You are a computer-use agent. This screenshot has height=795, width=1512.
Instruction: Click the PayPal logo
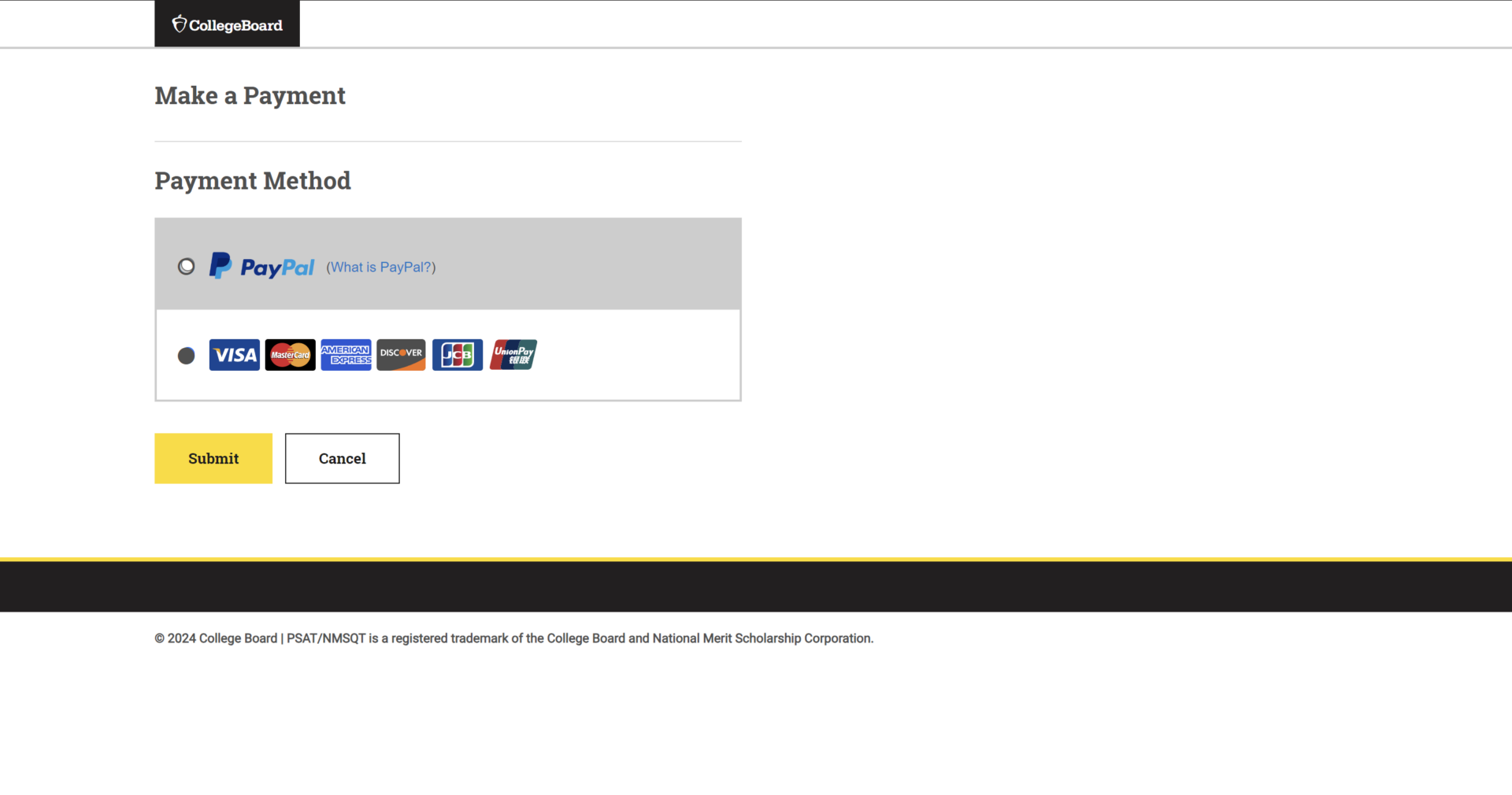[261, 266]
